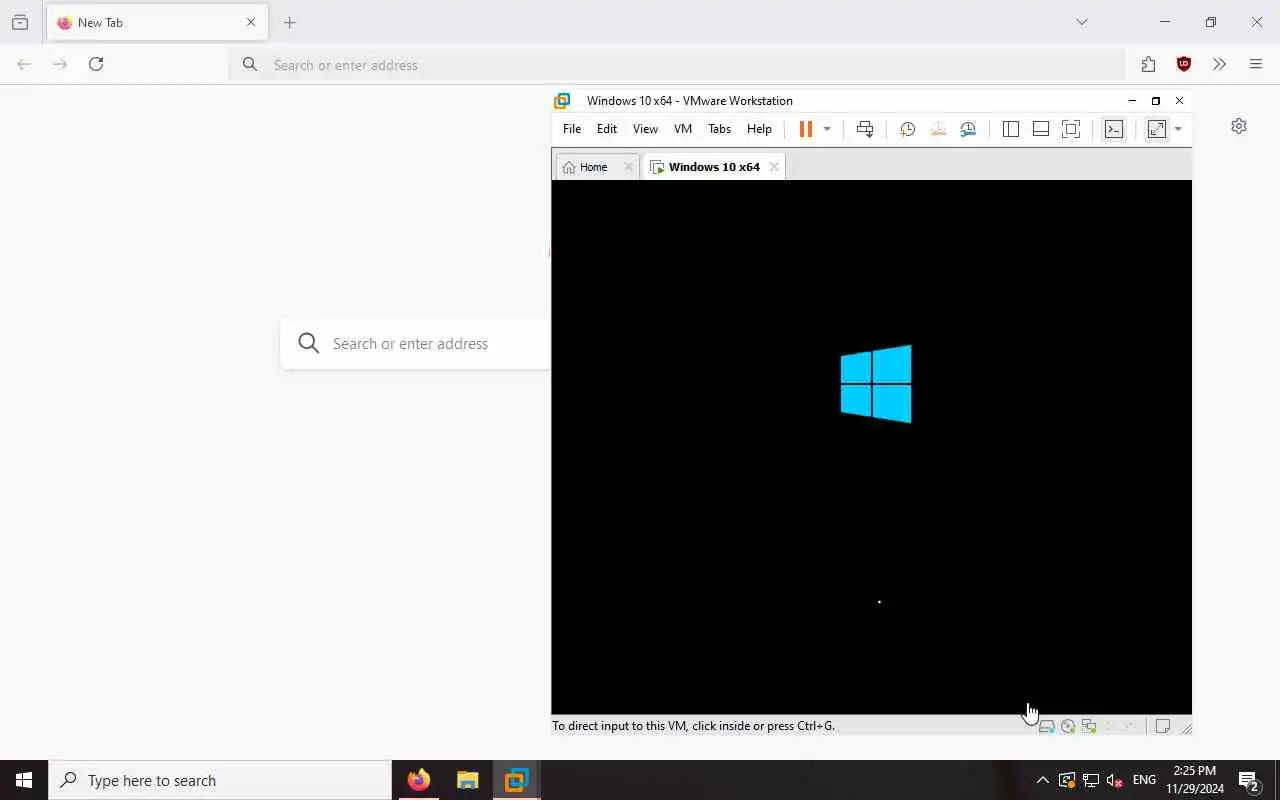Show more Firefox toolbar tools chevron
The width and height of the screenshot is (1280, 800).
[1219, 64]
